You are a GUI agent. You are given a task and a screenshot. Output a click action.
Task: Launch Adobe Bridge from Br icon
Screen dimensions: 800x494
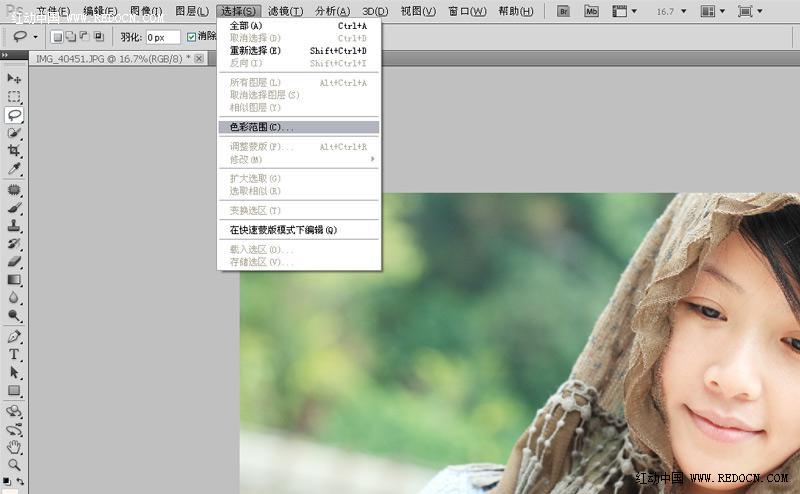(564, 11)
